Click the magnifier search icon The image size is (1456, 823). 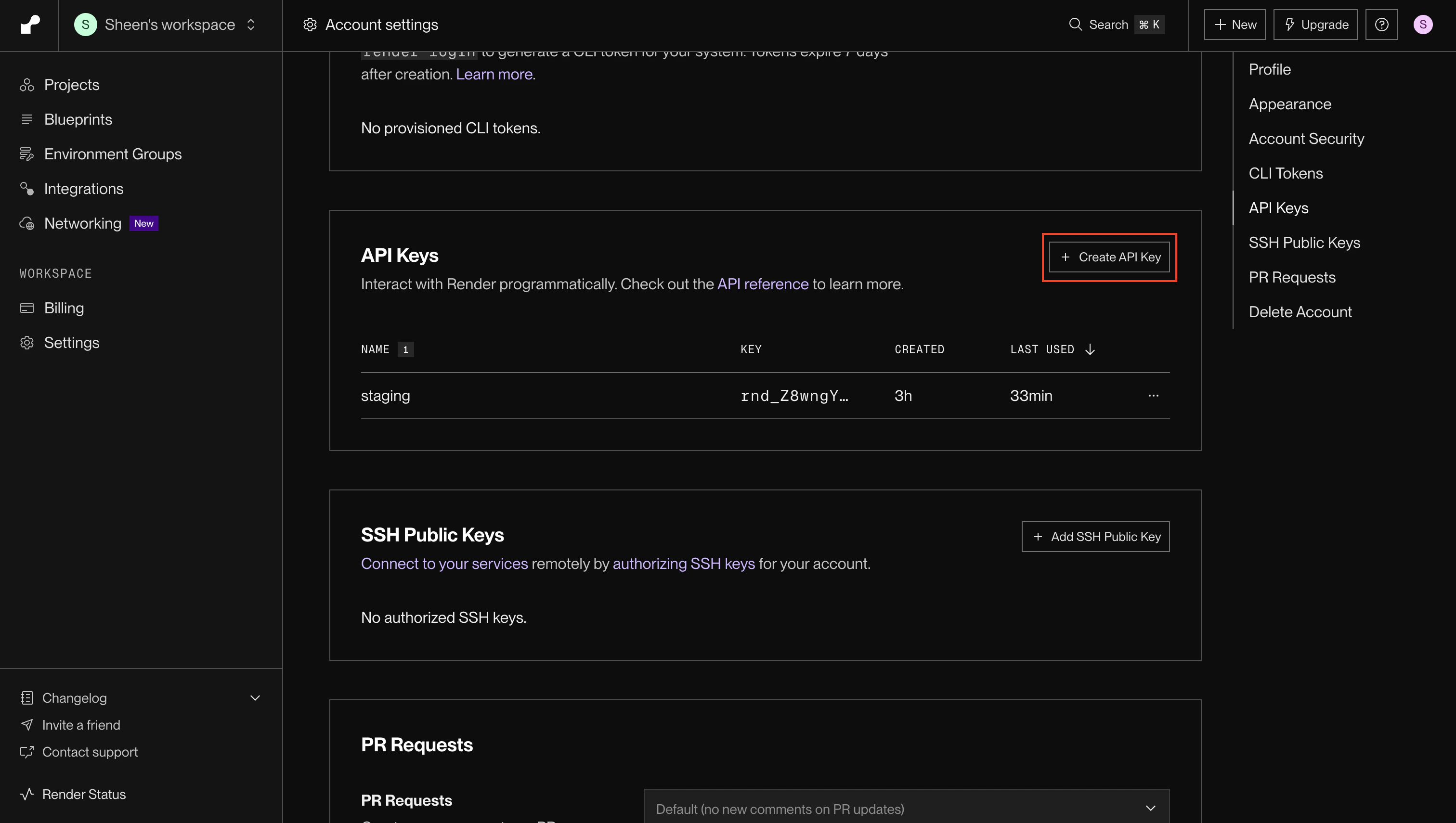point(1075,25)
